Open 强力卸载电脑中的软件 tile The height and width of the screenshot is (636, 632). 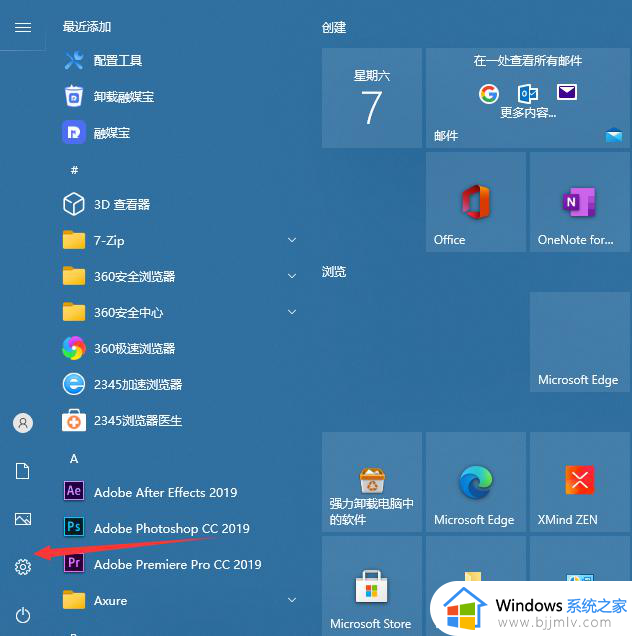coord(372,482)
